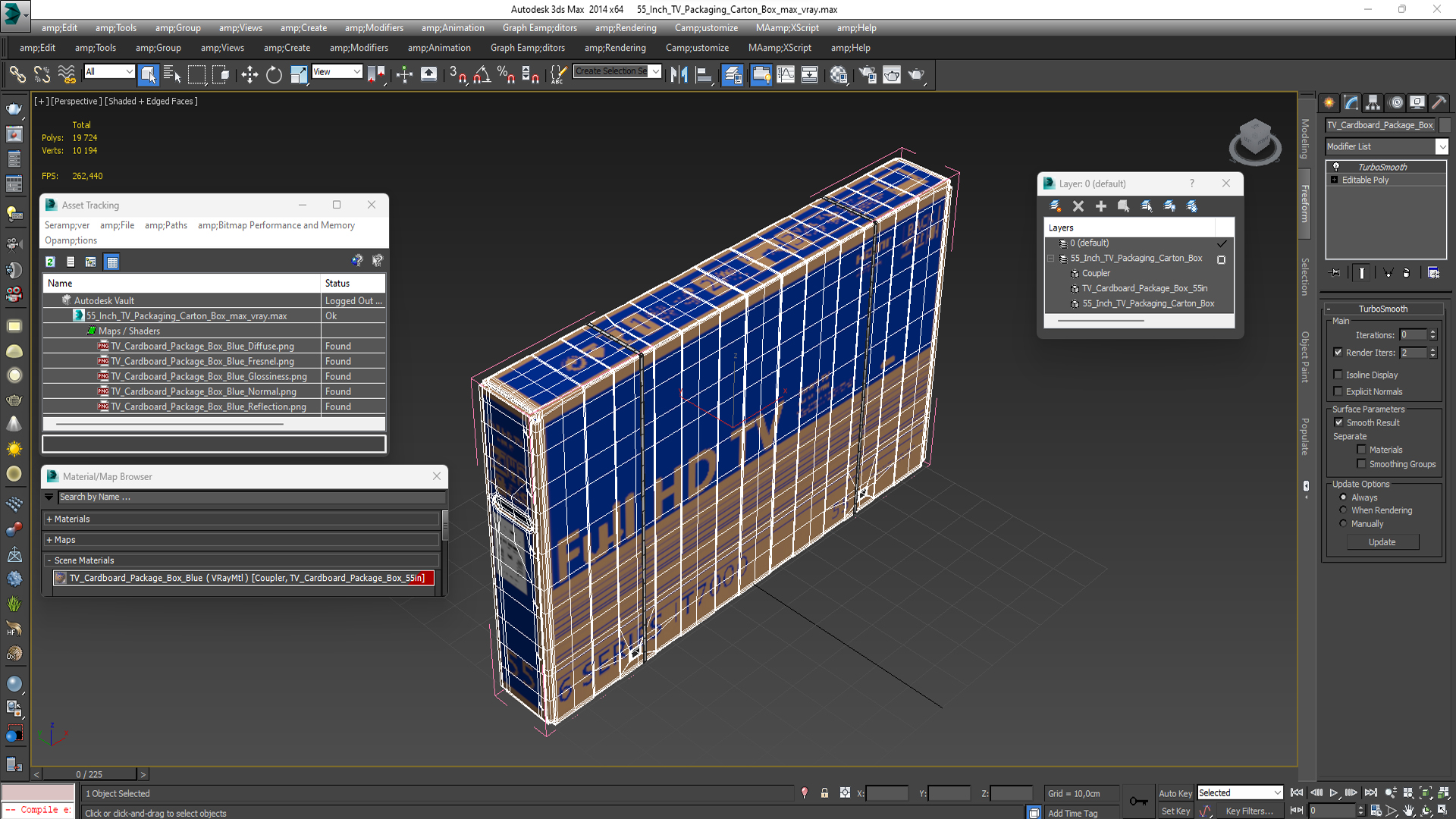Open Bitmap Performance and Memory menu
The height and width of the screenshot is (819, 1456).
tap(276, 225)
